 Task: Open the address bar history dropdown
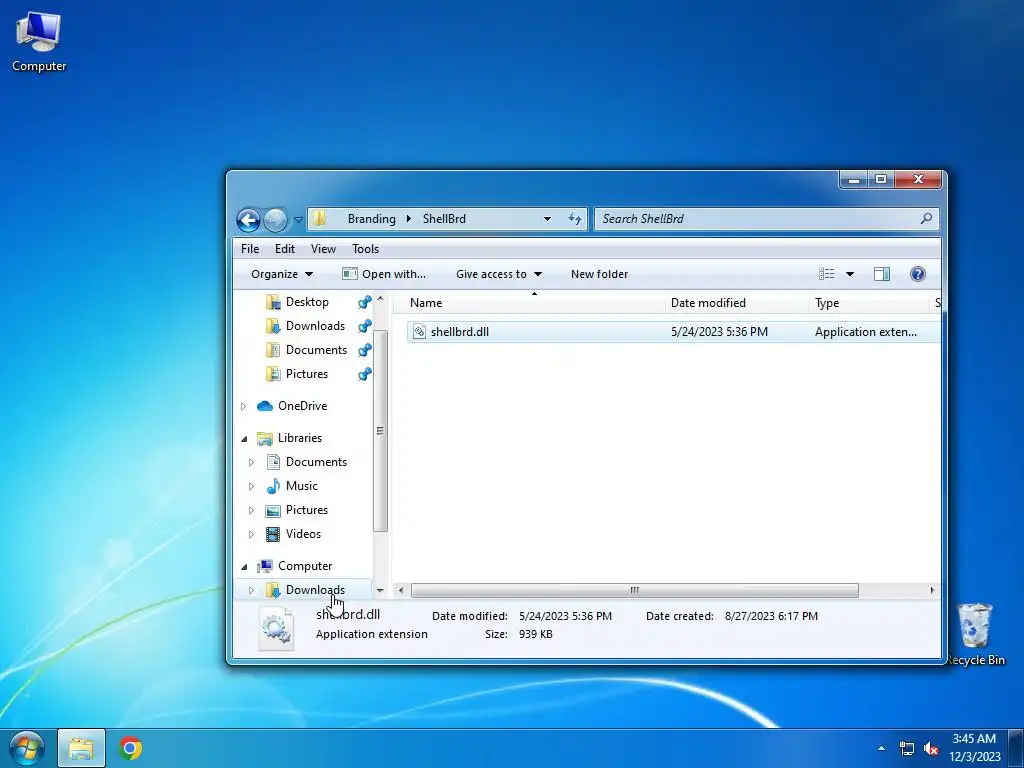pyautogui.click(x=547, y=219)
